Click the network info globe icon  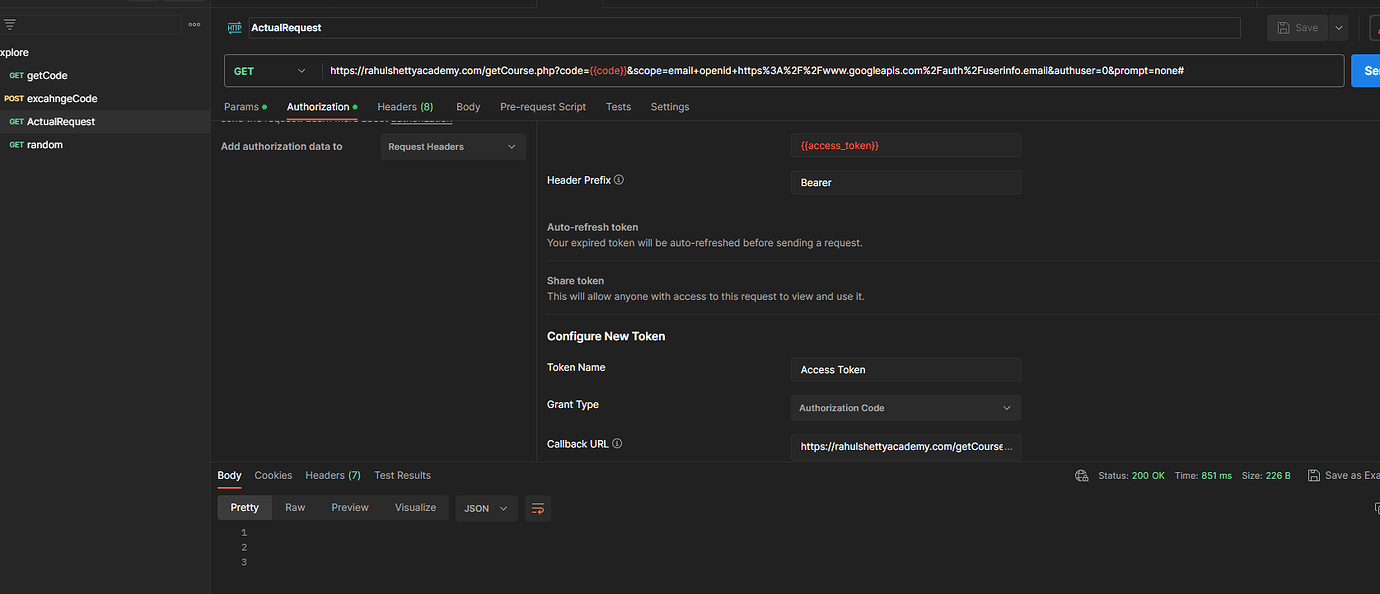(x=1081, y=476)
